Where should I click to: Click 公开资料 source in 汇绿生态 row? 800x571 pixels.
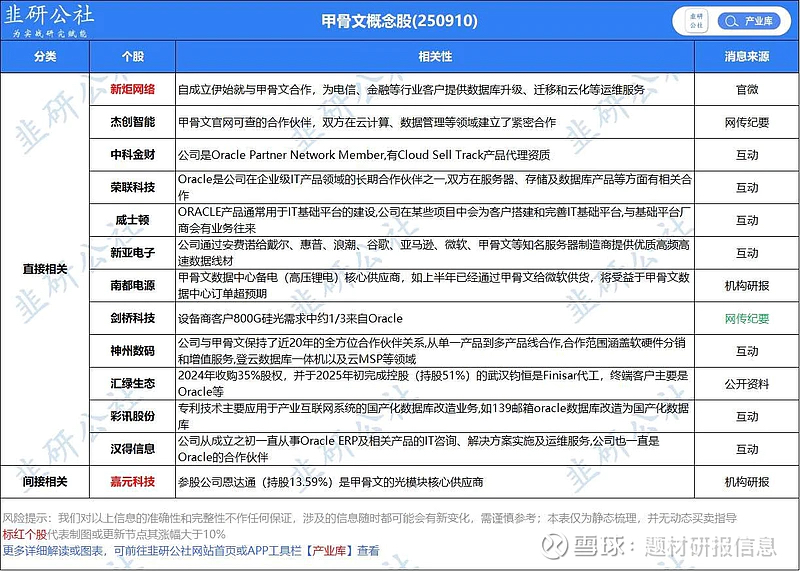(x=747, y=384)
